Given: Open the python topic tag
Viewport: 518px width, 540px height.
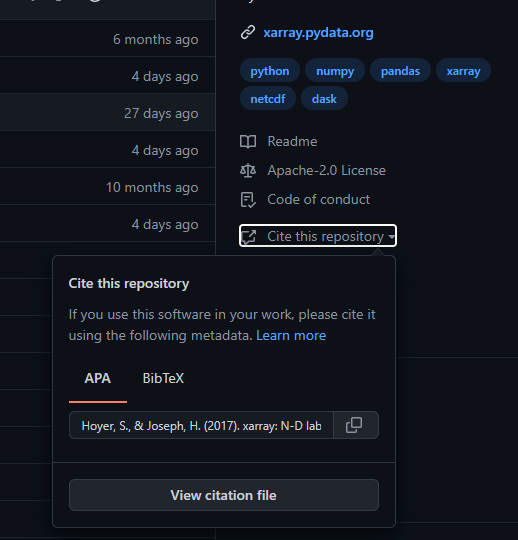Looking at the screenshot, I should 270,71.
